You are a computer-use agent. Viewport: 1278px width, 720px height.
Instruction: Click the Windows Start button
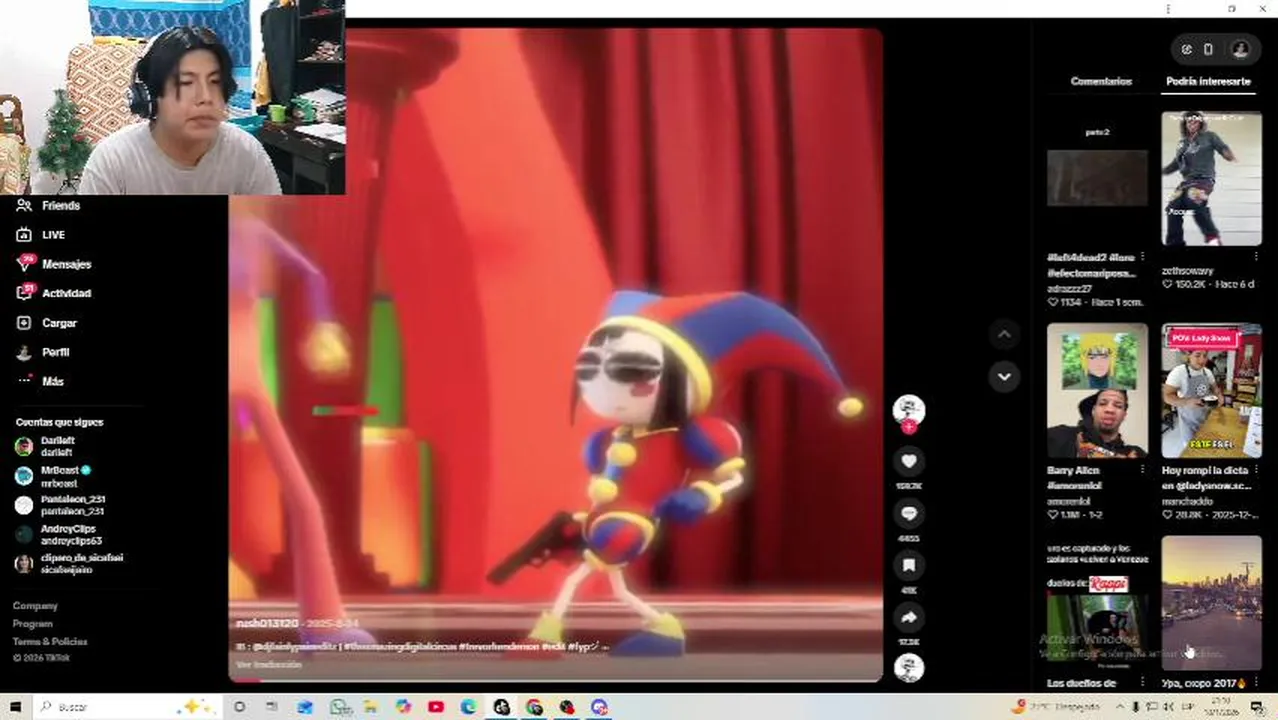click(x=15, y=707)
